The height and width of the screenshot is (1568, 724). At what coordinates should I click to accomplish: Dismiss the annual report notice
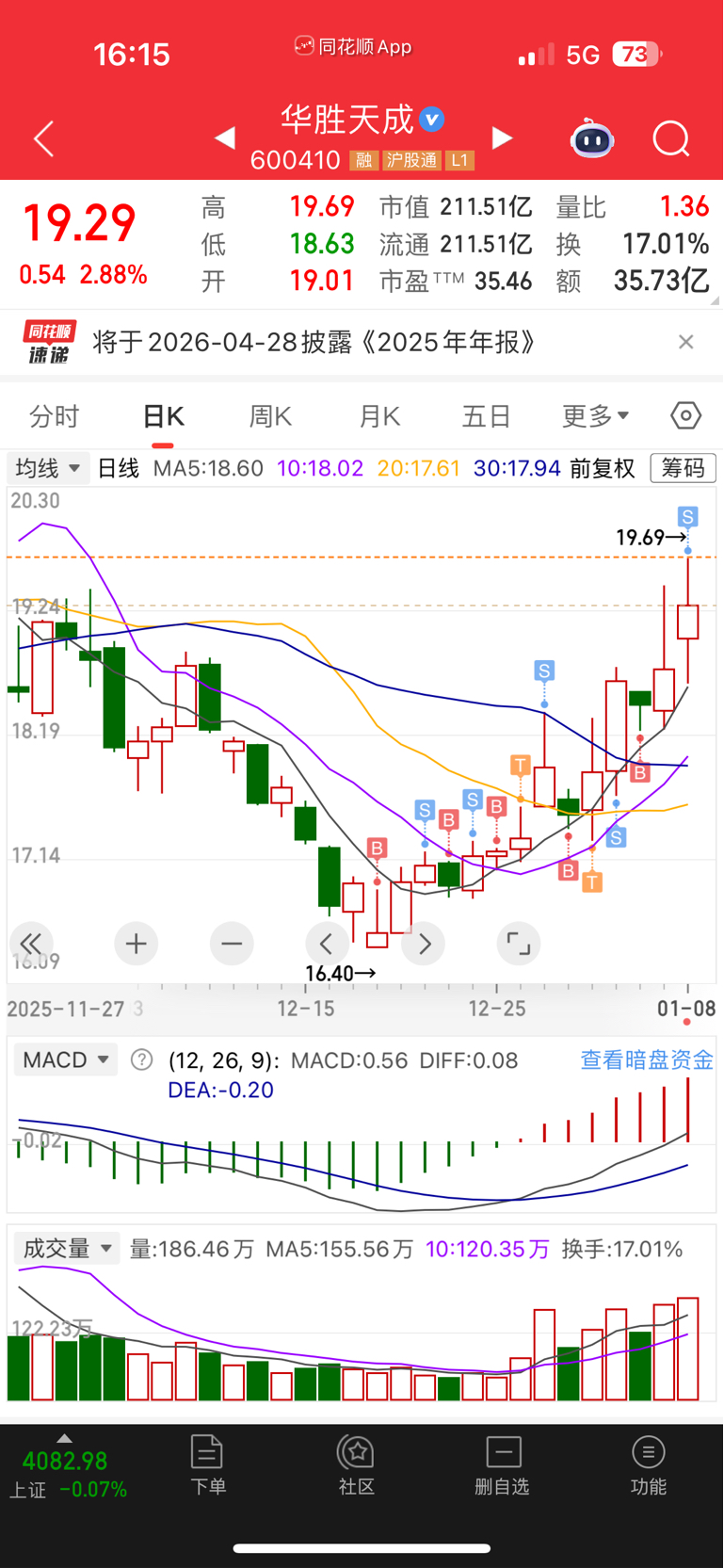(686, 342)
